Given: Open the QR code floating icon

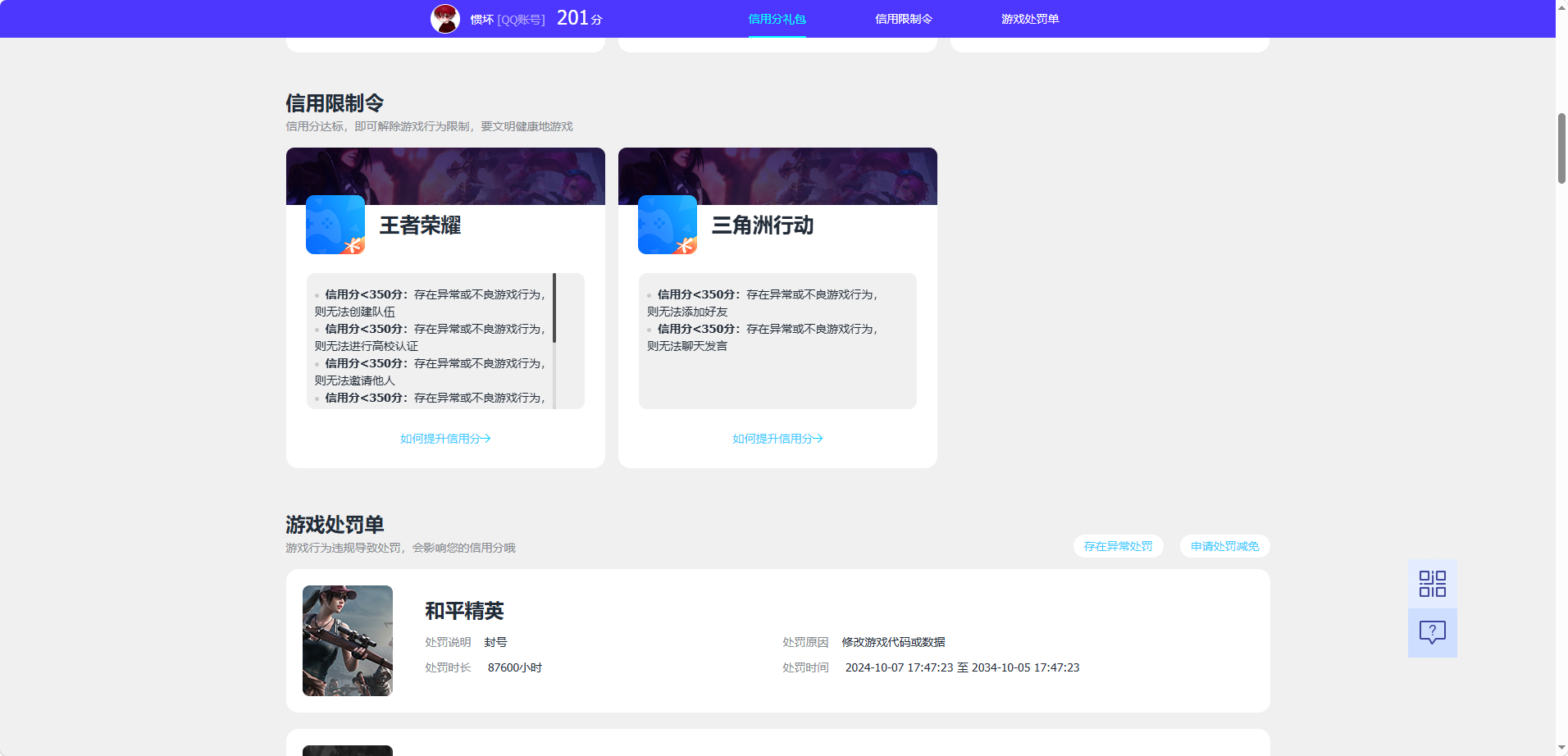Looking at the screenshot, I should [1432, 584].
